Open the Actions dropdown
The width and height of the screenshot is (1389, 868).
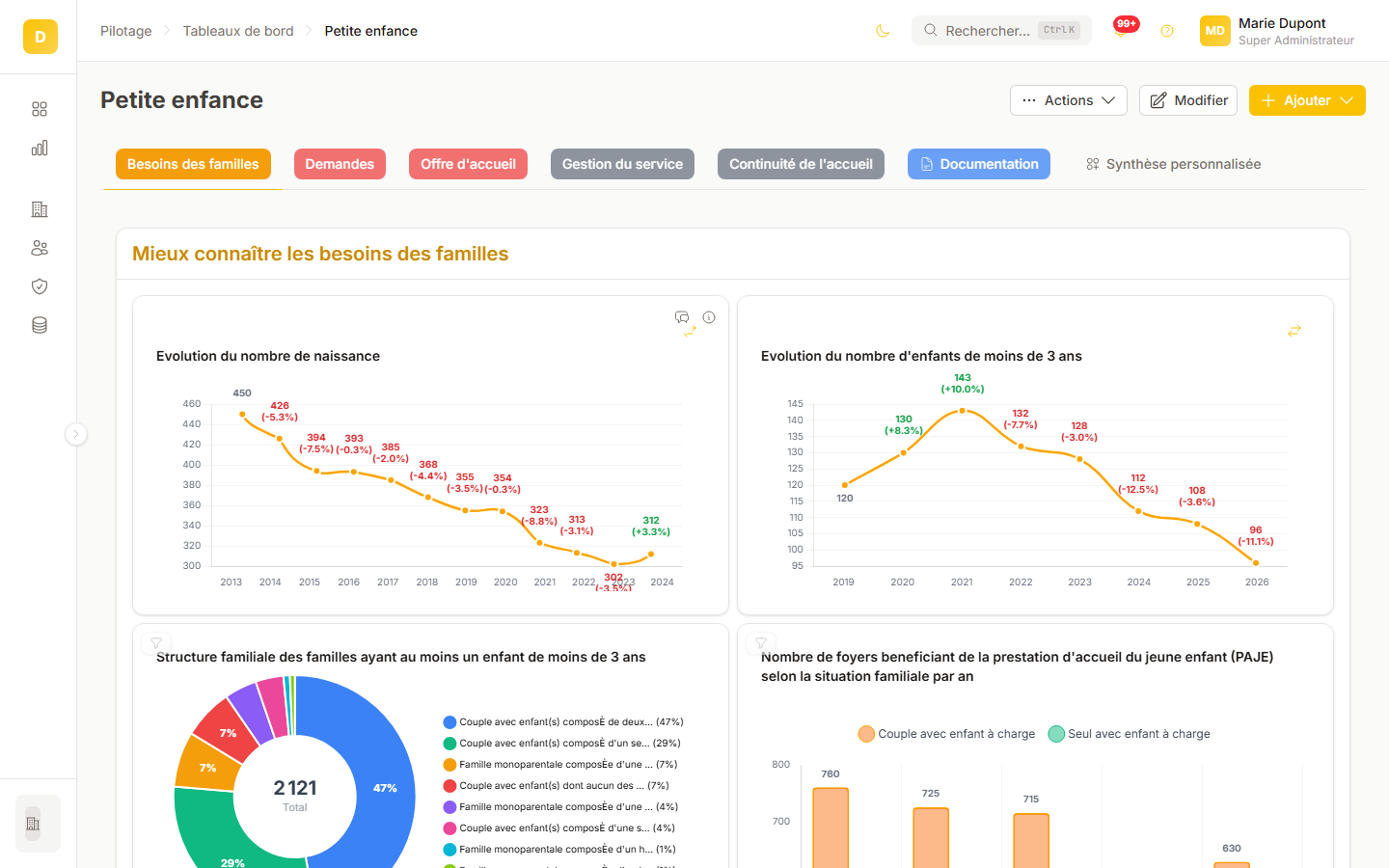pyautogui.click(x=1069, y=100)
